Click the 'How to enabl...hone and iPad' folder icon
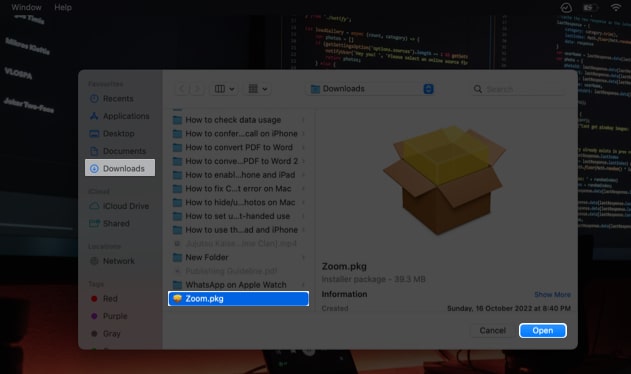The width and height of the screenshot is (631, 374). tap(177, 175)
